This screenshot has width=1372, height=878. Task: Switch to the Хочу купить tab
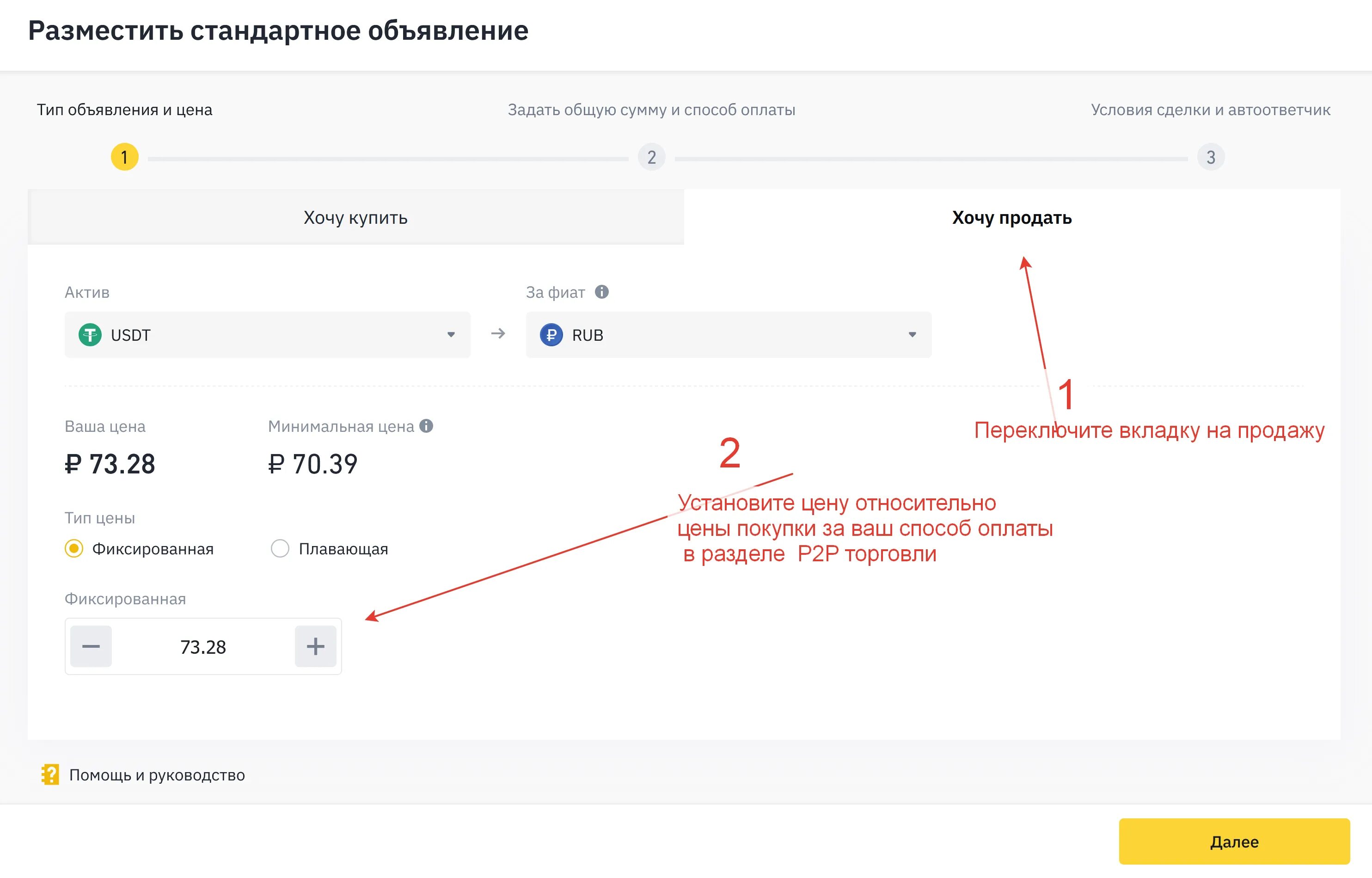tap(355, 217)
